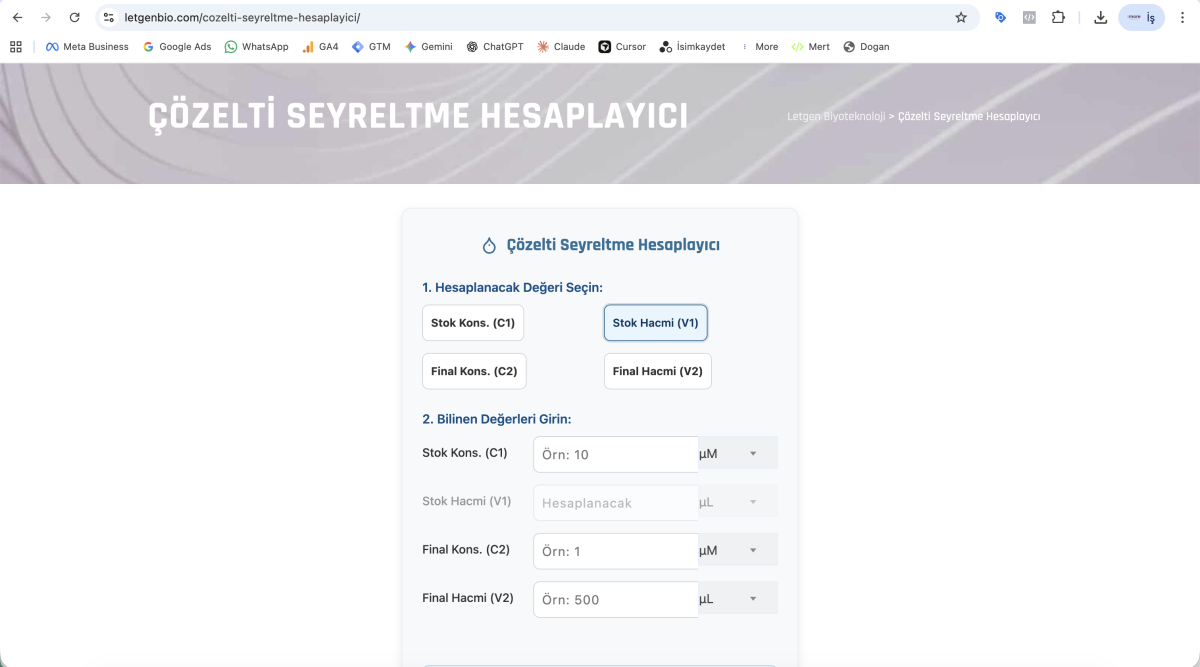
Task: Click the Letgen Biyoteknoloji breadcrumb link
Action: coord(837,116)
